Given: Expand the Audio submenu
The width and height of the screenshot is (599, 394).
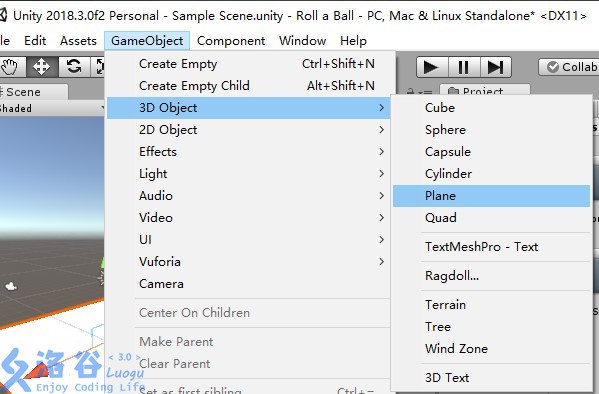Looking at the screenshot, I should (x=248, y=196).
